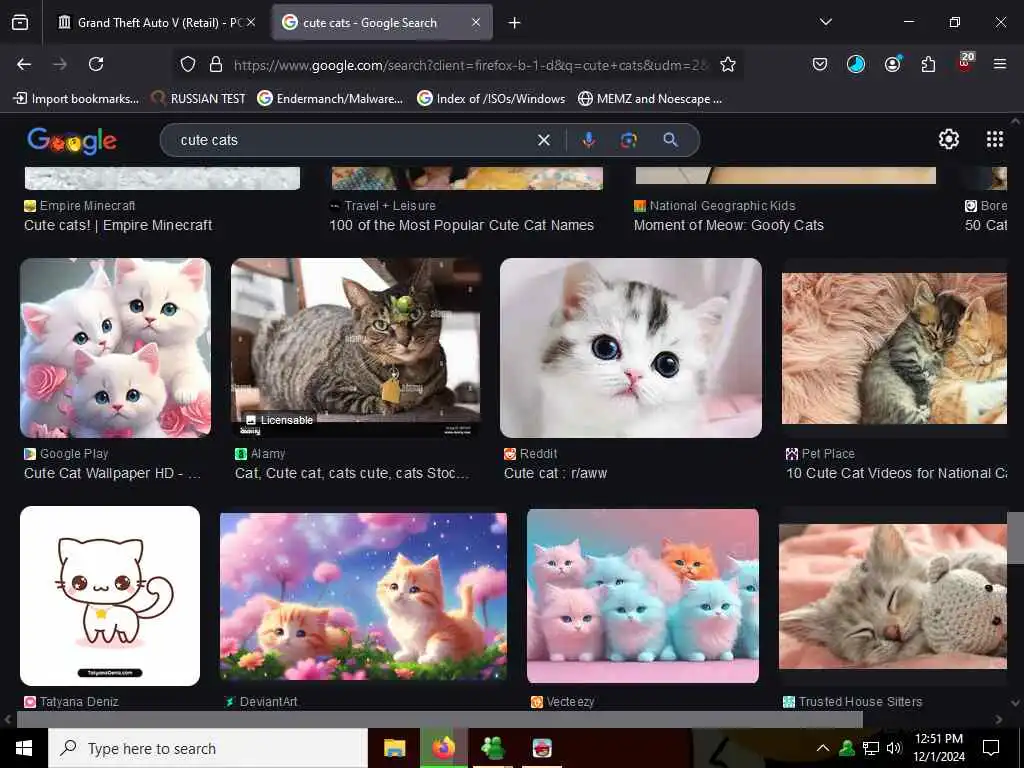Open the Angry Birds taskbar app
This screenshot has height=768, width=1024.
click(541, 748)
